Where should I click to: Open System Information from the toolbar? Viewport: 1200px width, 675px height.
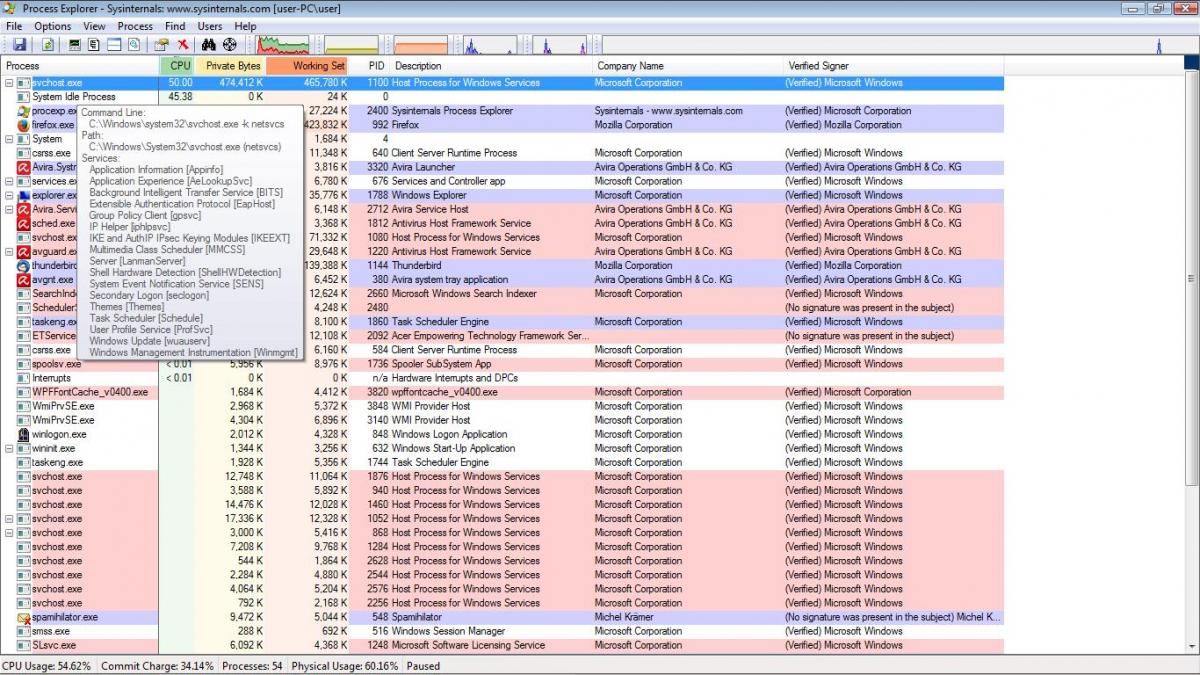tap(74, 45)
